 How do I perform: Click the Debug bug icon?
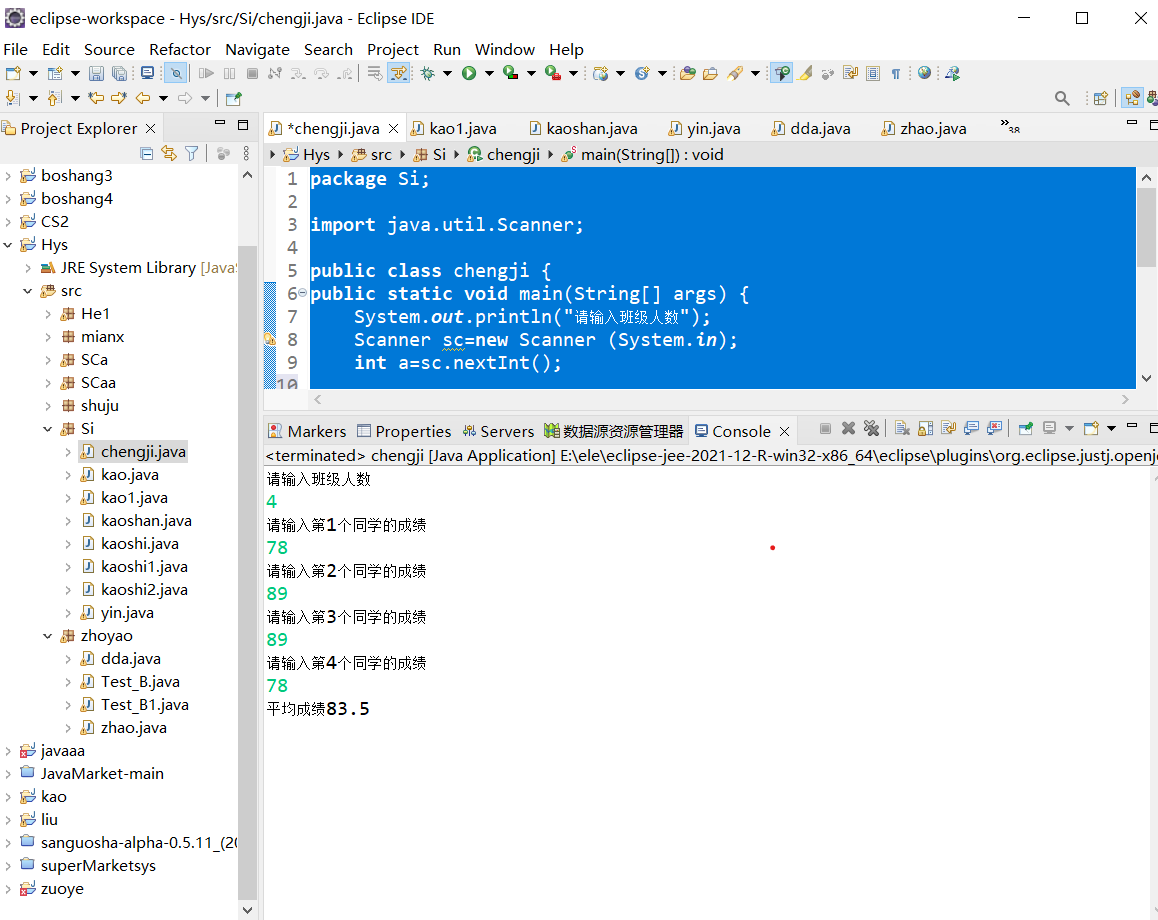click(x=428, y=73)
